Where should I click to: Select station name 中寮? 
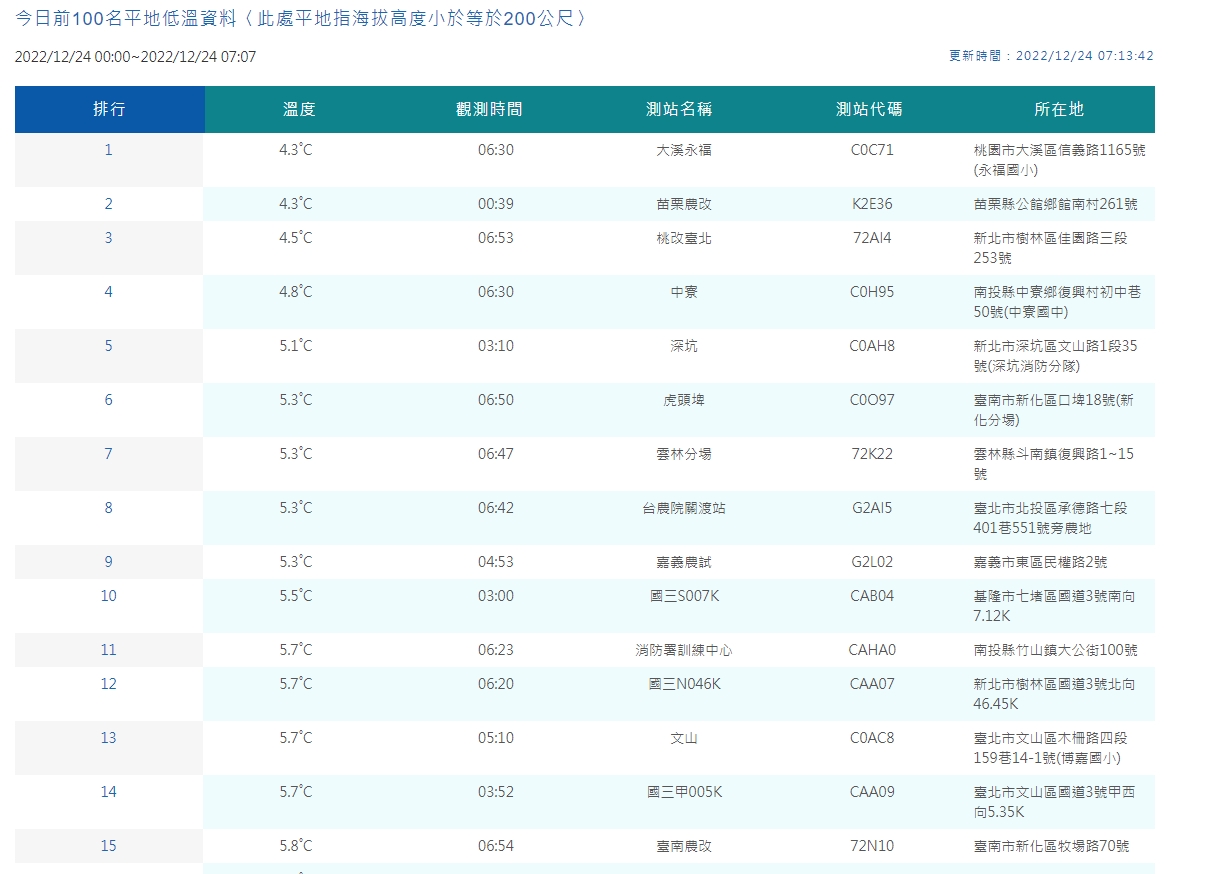(684, 292)
